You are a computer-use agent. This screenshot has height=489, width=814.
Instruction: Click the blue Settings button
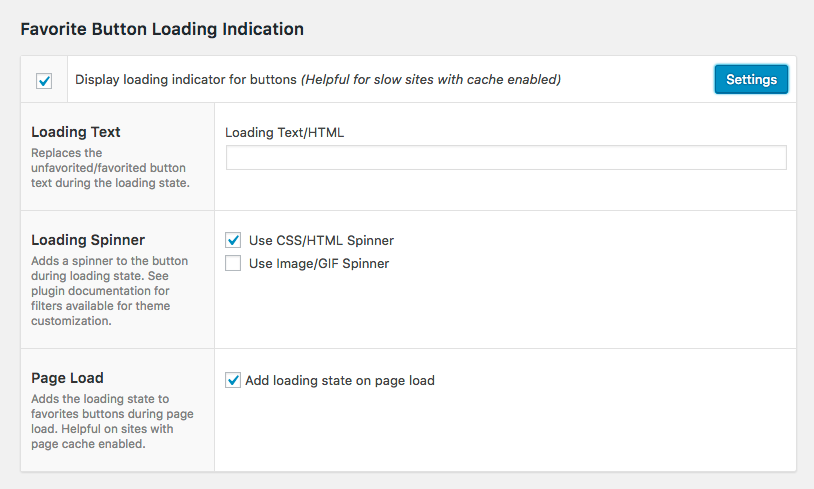[751, 79]
